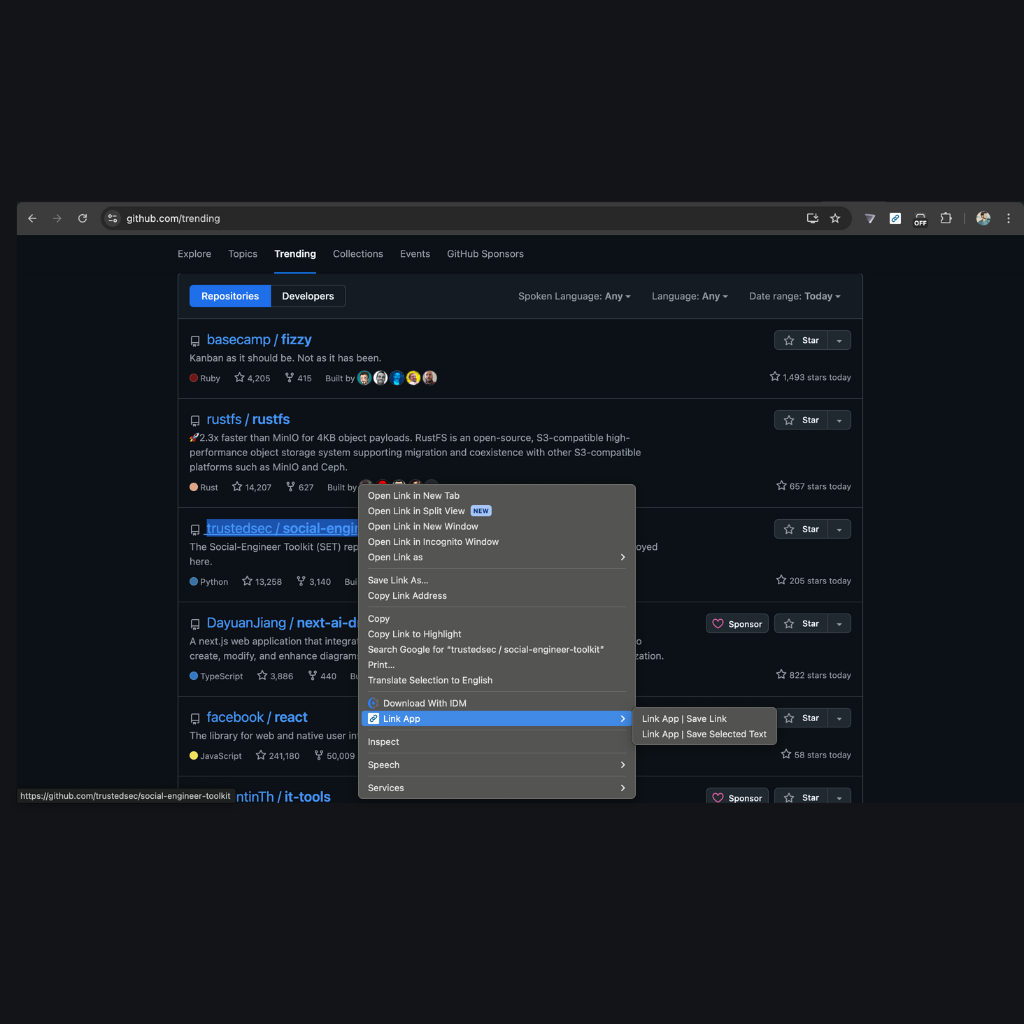Switch to the Developers toggle

pos(308,296)
